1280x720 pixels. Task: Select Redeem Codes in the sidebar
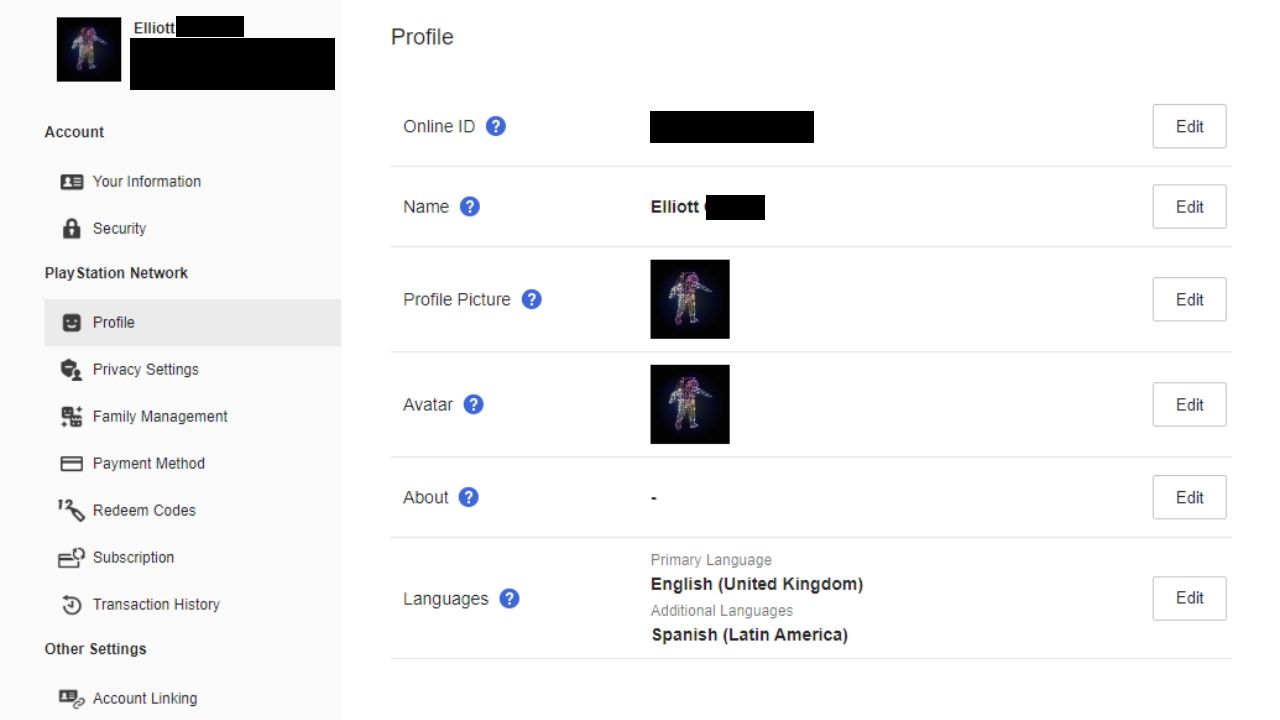(144, 511)
